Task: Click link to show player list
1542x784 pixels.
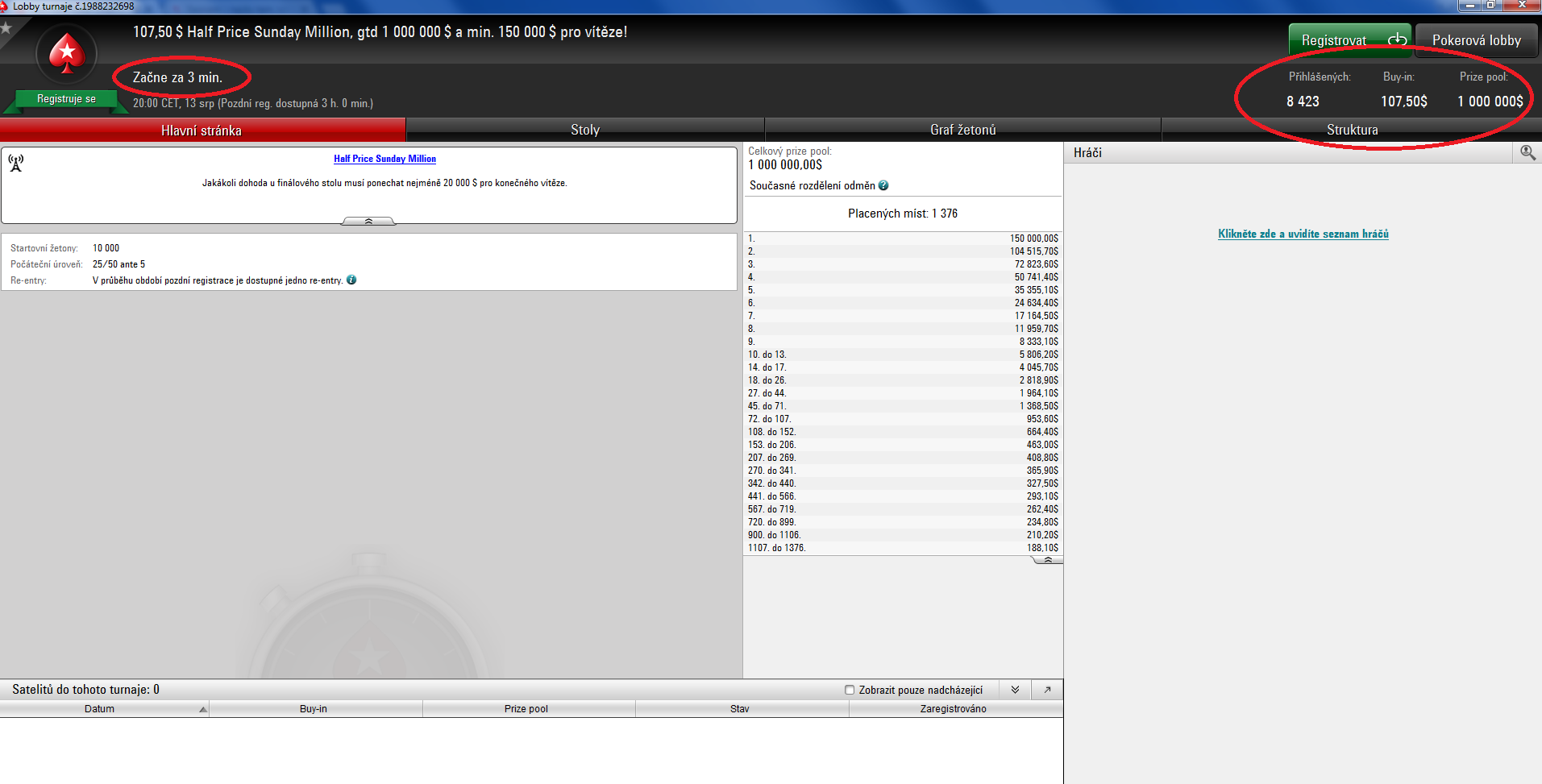Action: (x=1303, y=234)
